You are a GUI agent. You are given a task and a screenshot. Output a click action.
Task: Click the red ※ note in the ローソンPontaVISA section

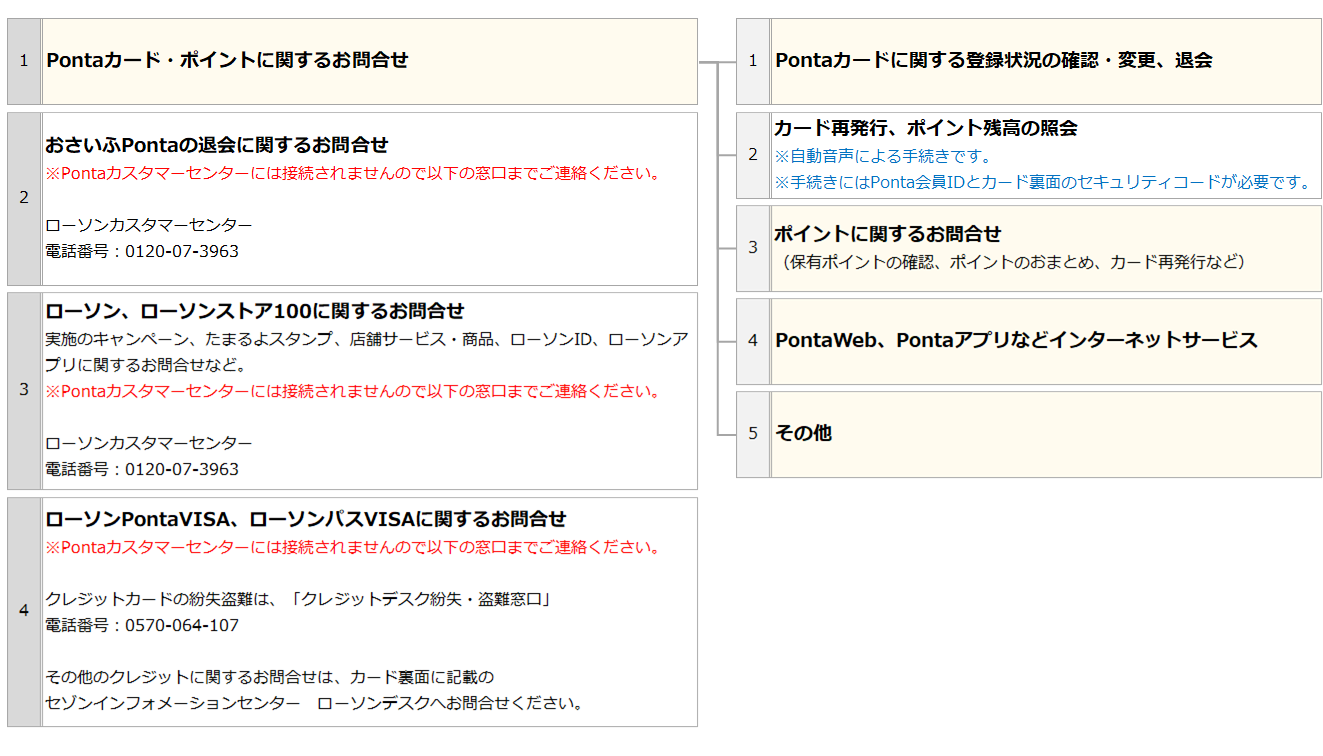click(353, 547)
